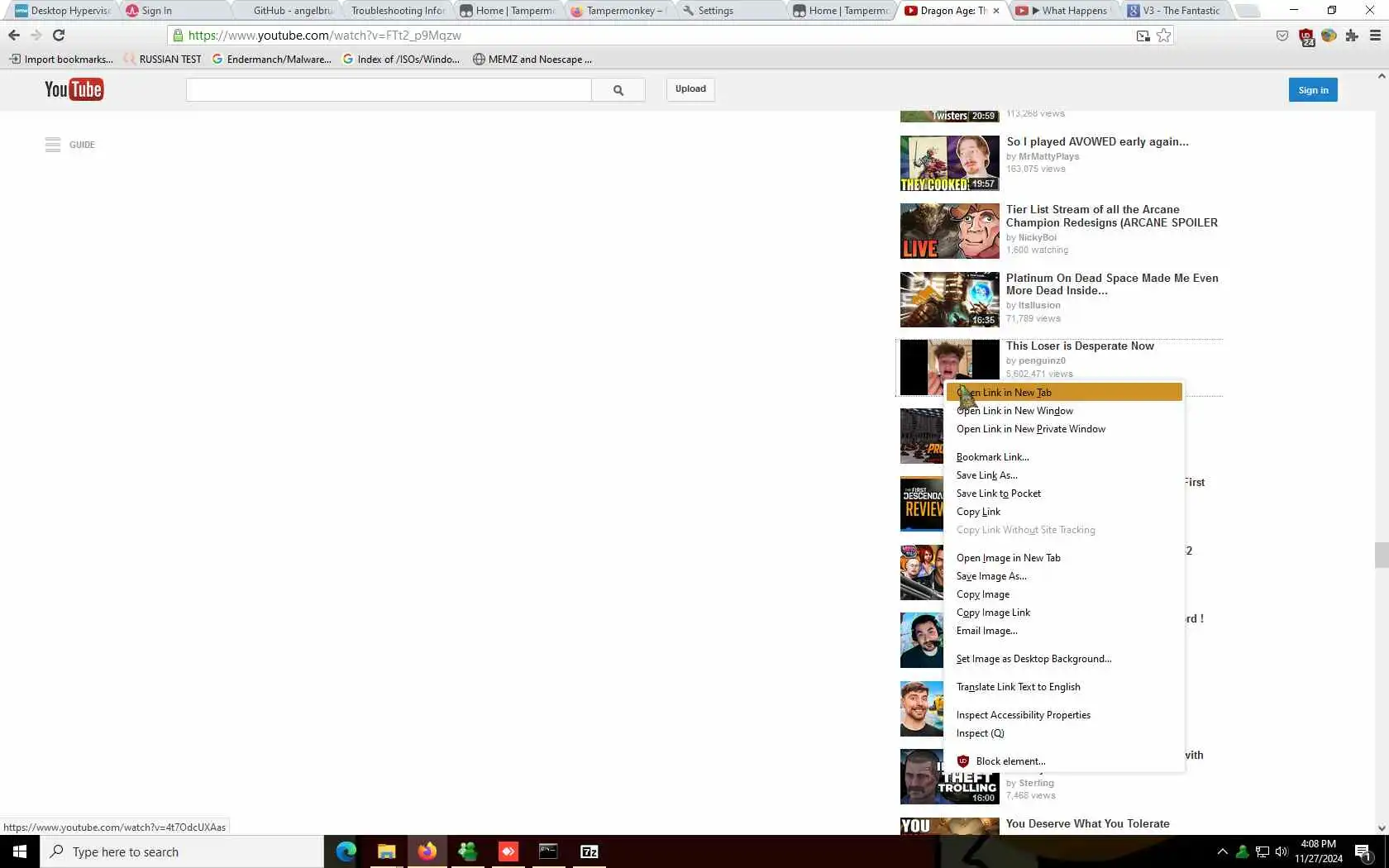Click the Windows taskbar search box
The height and width of the screenshot is (868, 1389).
coord(182,851)
